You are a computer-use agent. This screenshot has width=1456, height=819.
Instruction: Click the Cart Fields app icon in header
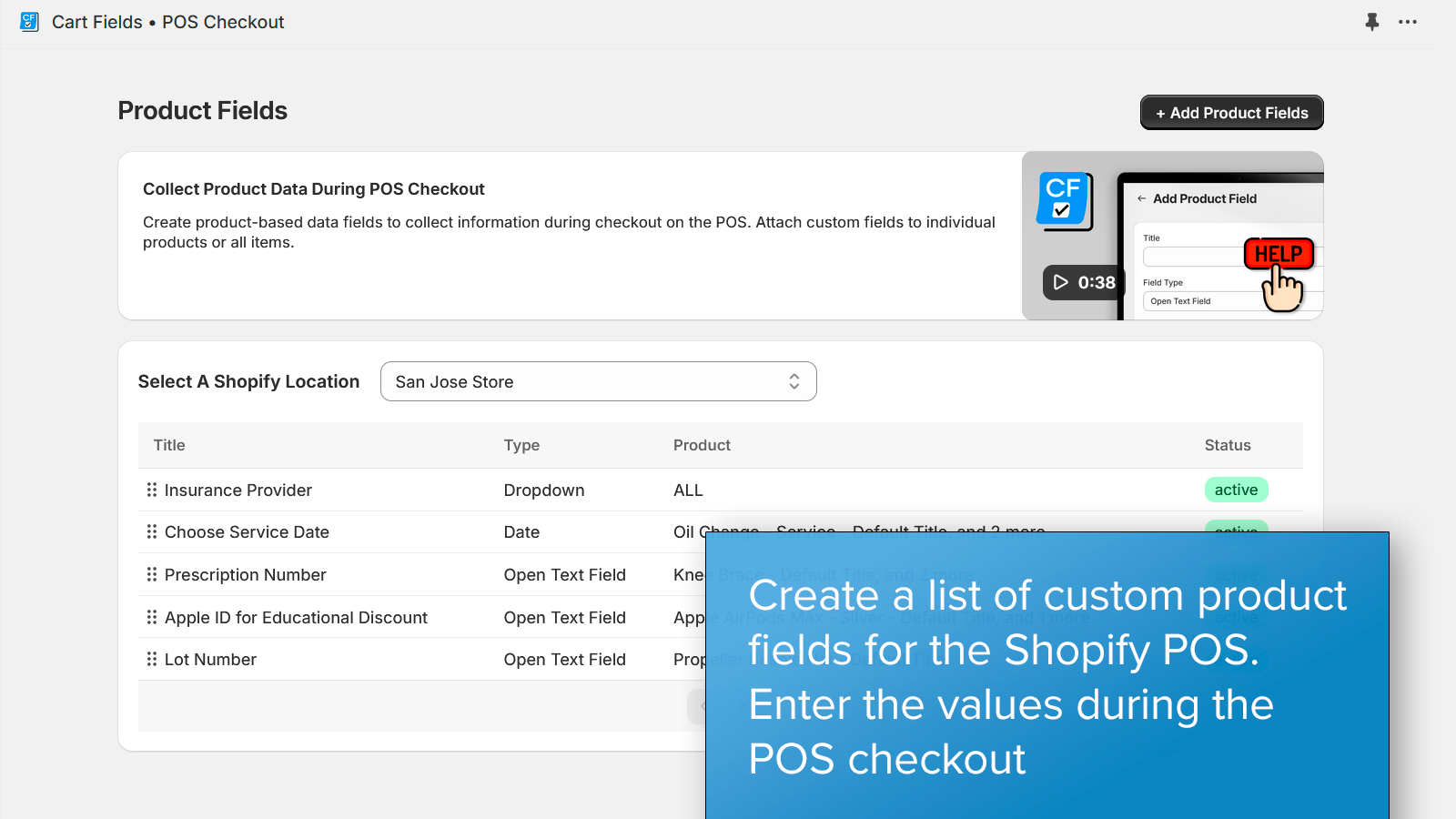coord(29,22)
